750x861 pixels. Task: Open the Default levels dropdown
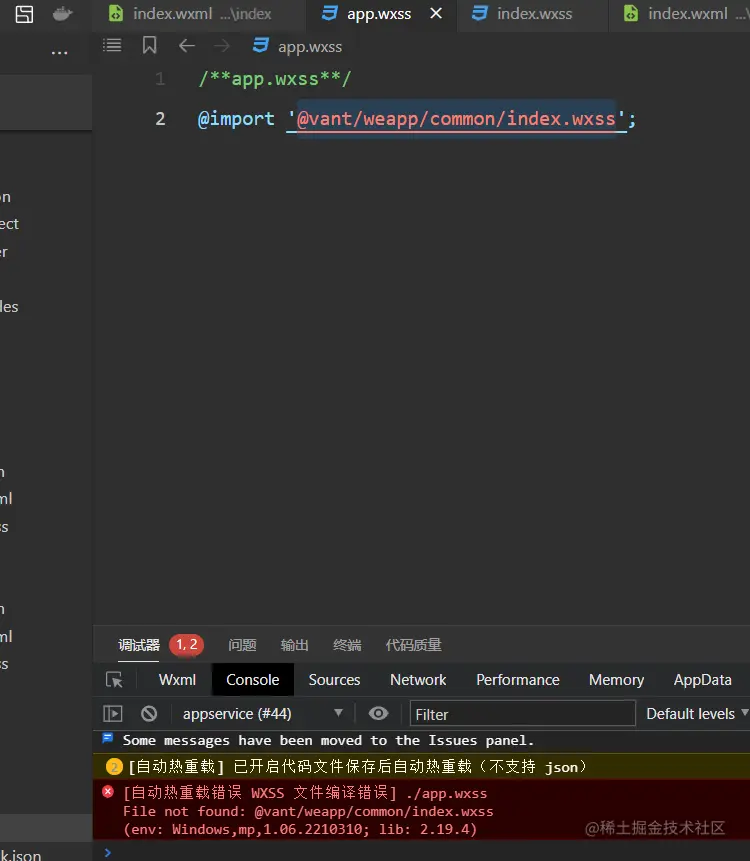(697, 714)
